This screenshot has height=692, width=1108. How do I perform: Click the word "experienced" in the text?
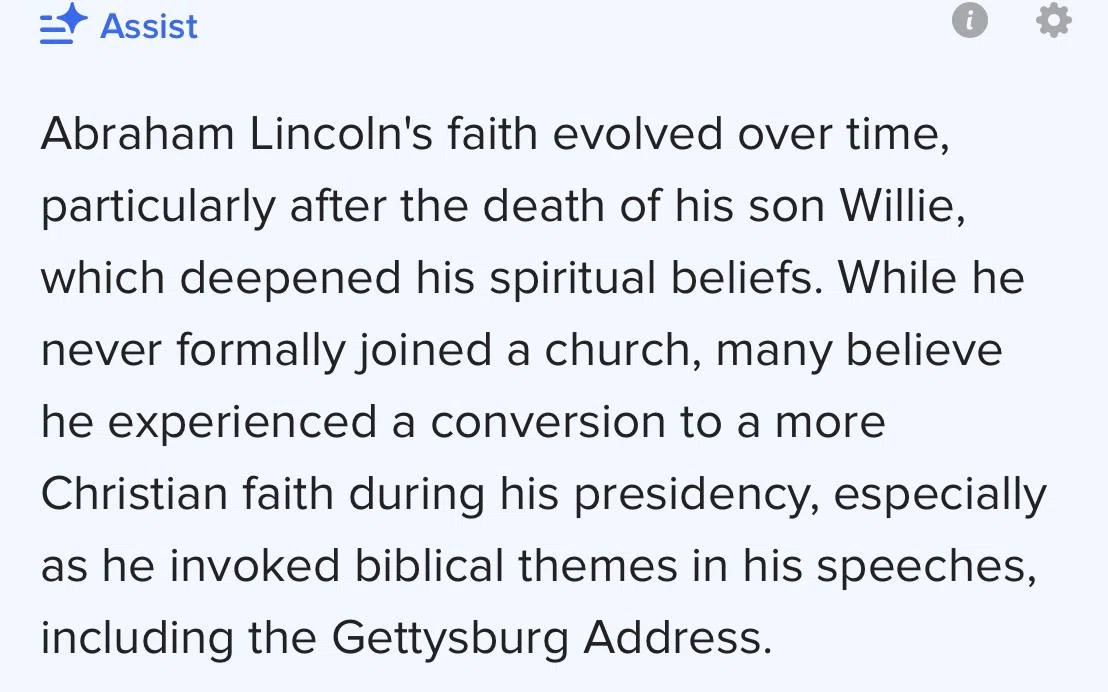(242, 424)
